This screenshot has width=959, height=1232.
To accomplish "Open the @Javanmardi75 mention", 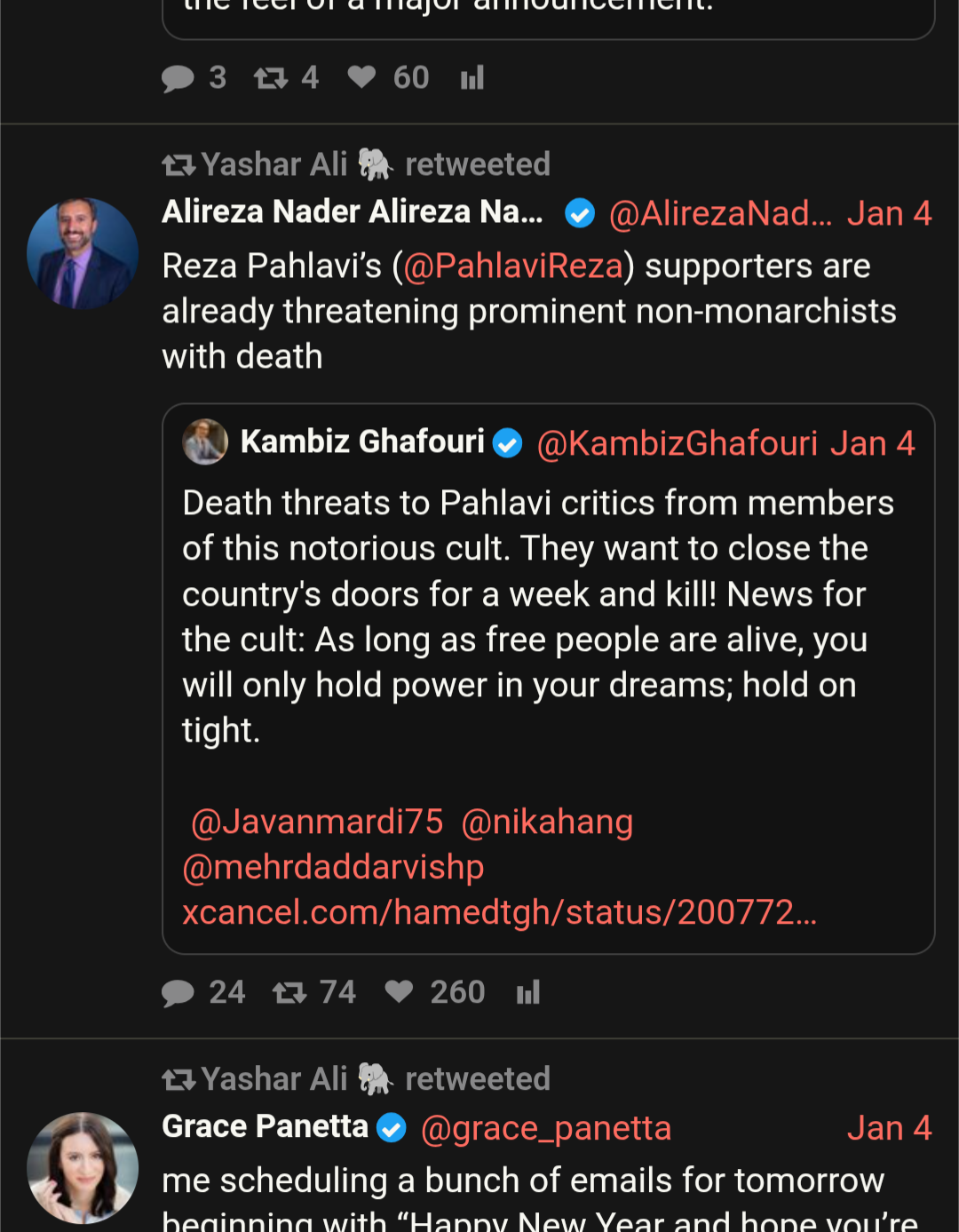I will [x=317, y=822].
